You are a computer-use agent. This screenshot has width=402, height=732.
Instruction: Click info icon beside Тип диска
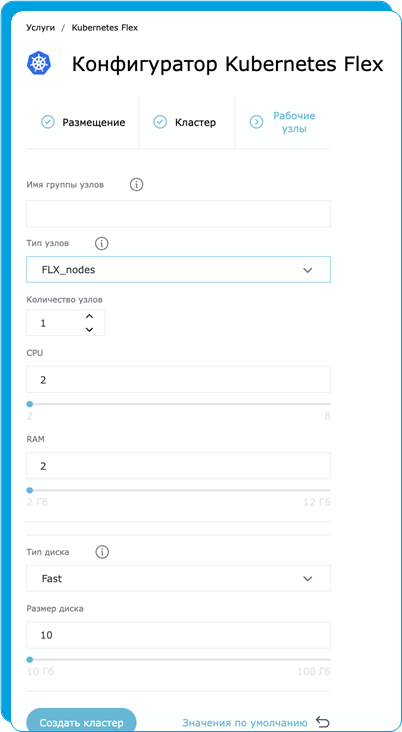[102, 552]
